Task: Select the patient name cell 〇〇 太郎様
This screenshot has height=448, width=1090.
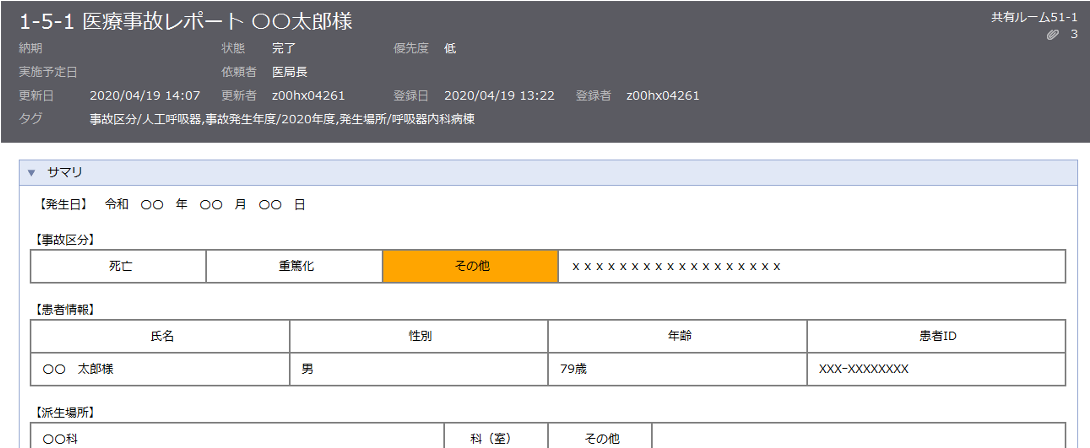Action: (160, 369)
